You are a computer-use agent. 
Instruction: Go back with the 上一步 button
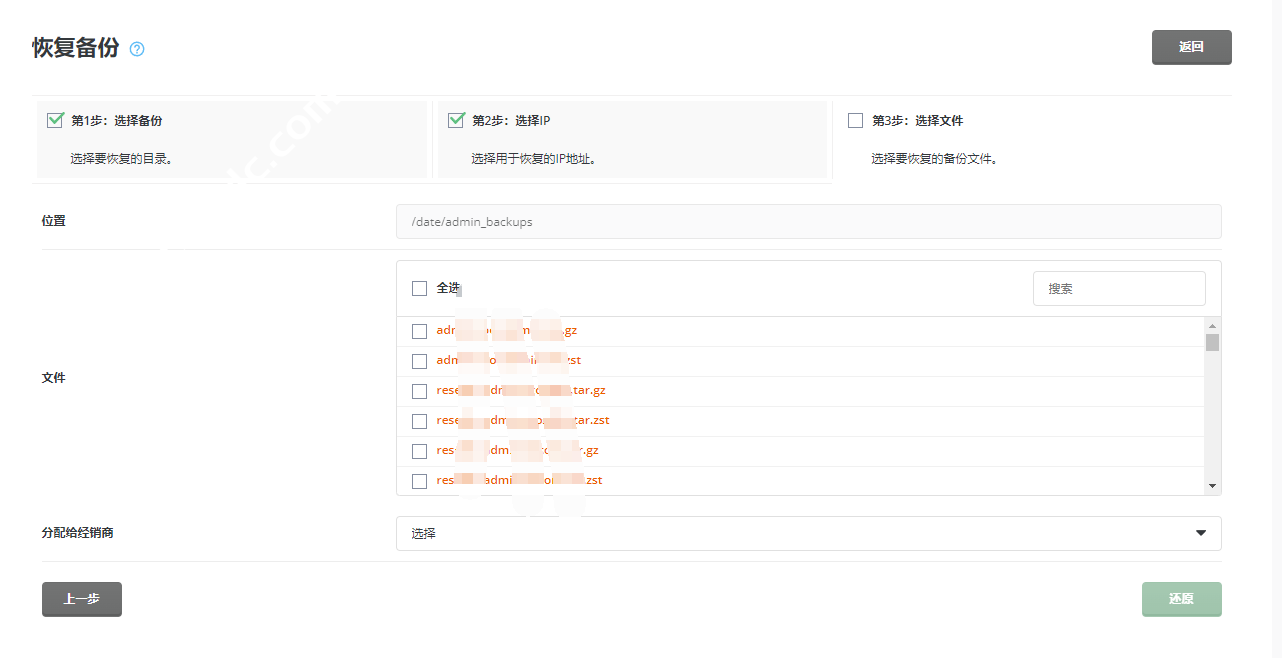82,599
